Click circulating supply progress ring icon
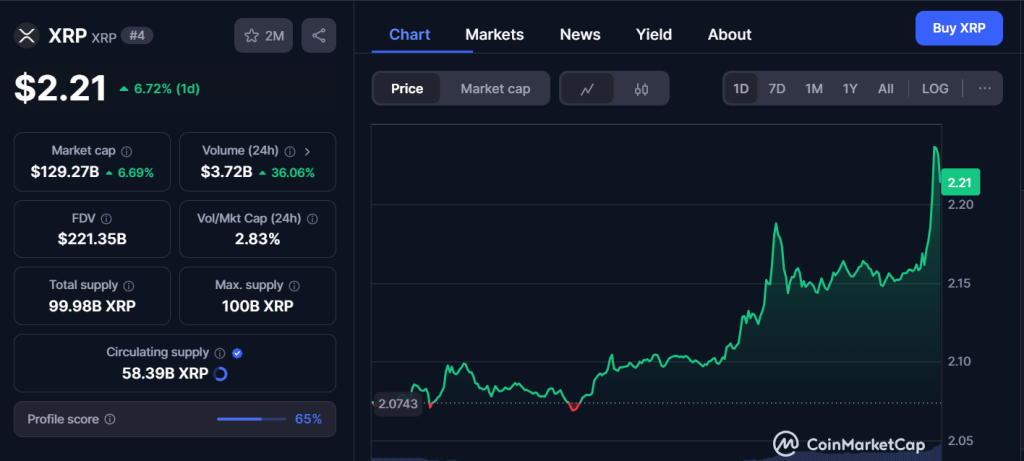The image size is (1024, 461). point(221,374)
